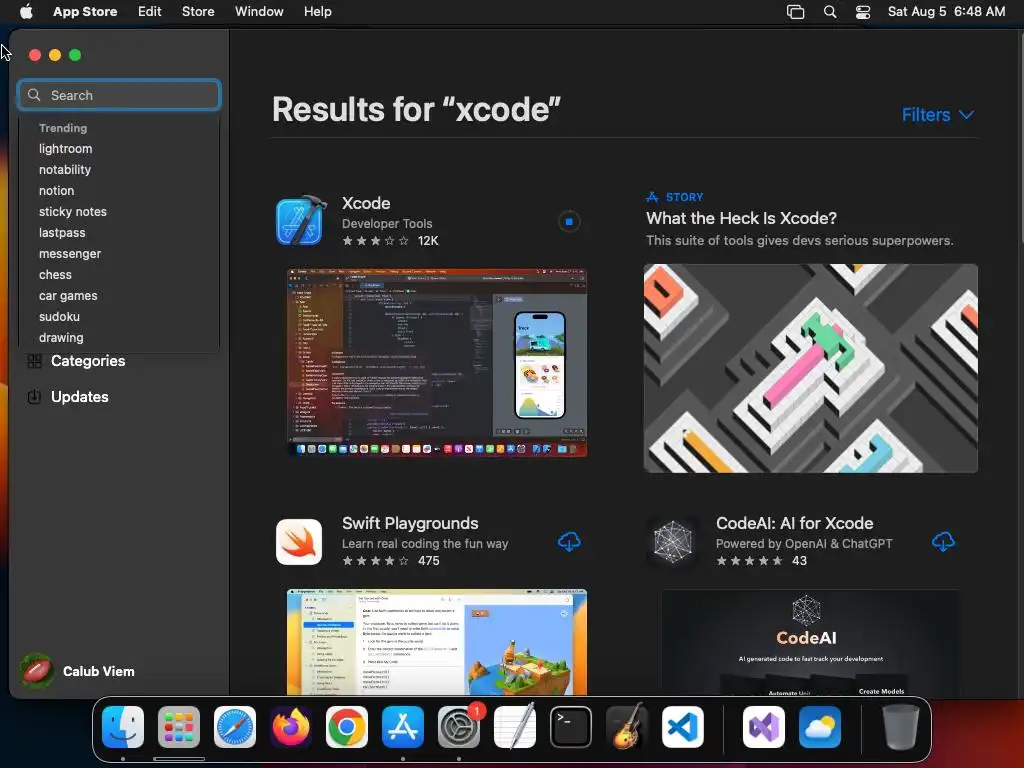The height and width of the screenshot is (768, 1024).
Task: Open Finder in the Dock
Action: click(123, 726)
